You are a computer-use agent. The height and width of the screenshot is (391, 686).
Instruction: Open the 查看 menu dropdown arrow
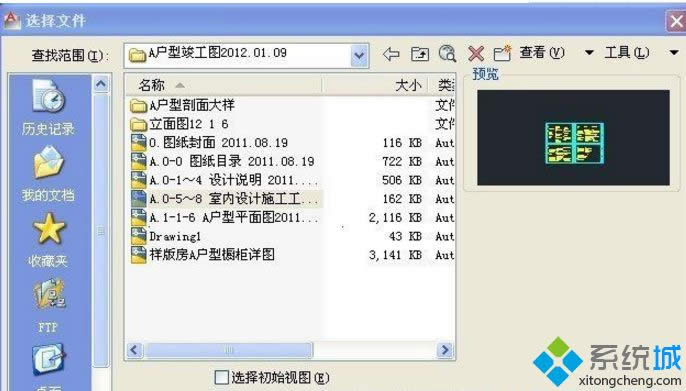(x=589, y=53)
